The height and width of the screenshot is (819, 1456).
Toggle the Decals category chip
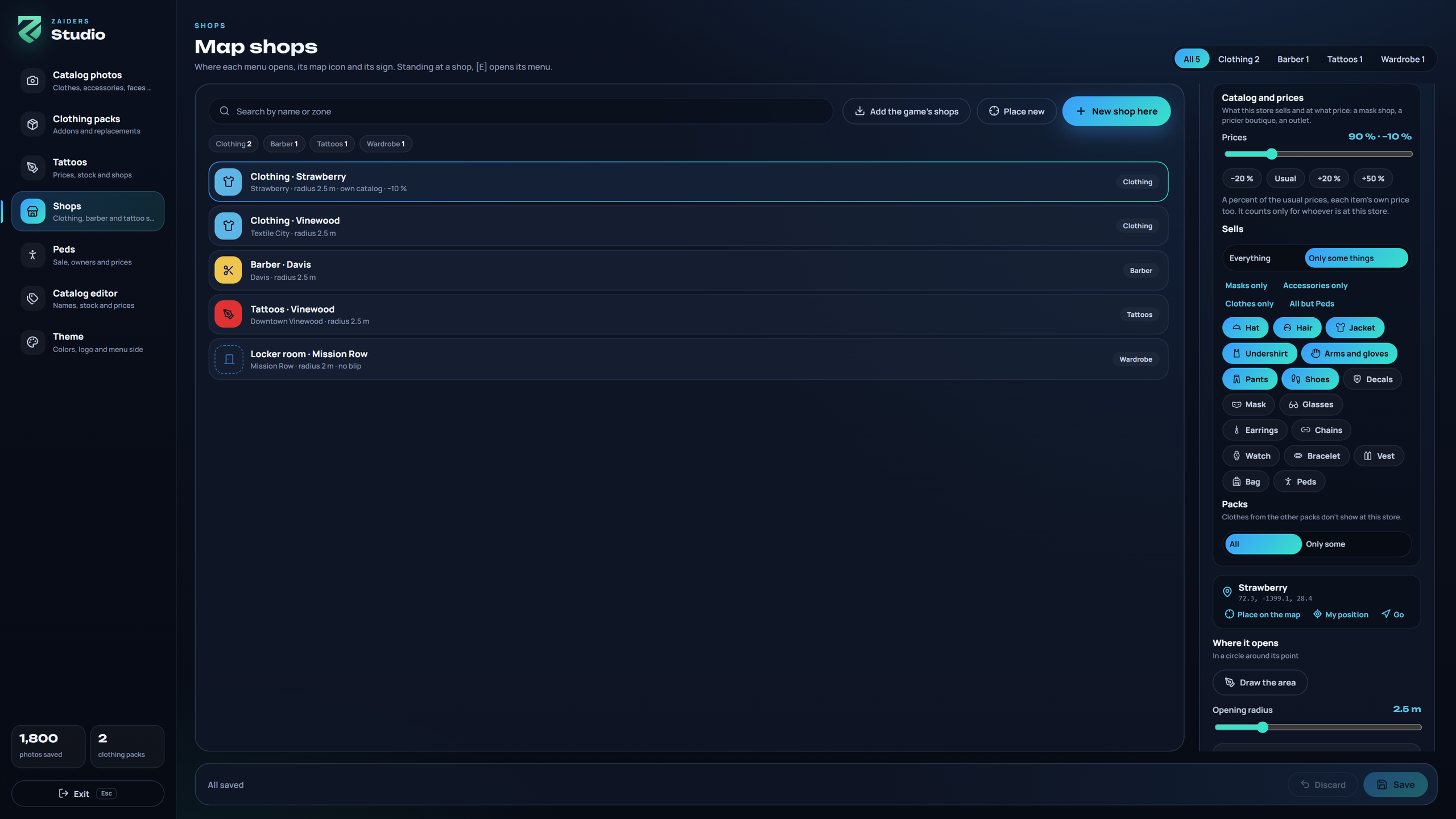1372,379
